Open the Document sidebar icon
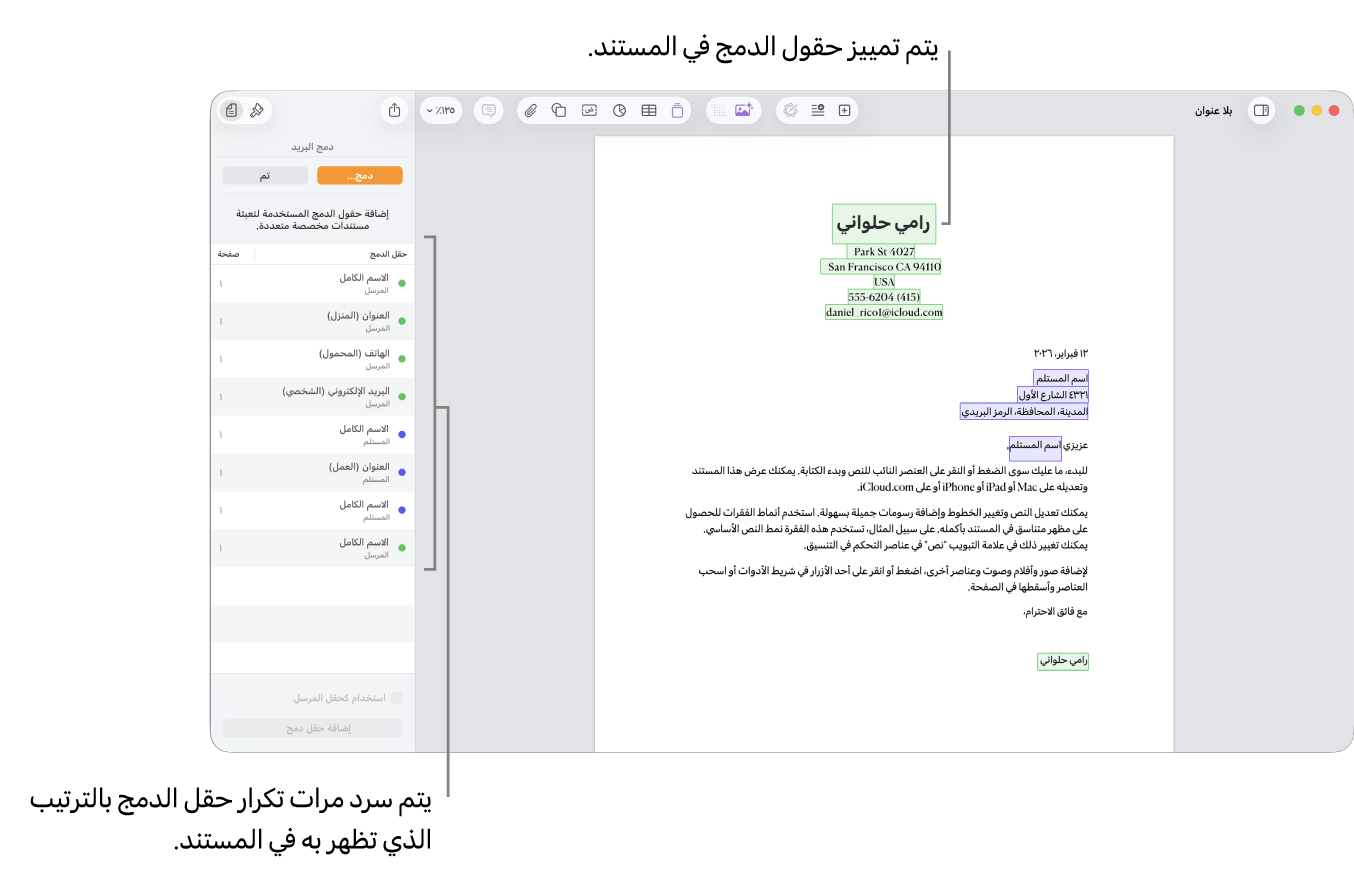Screen dimensions: 1354x883 [231, 110]
